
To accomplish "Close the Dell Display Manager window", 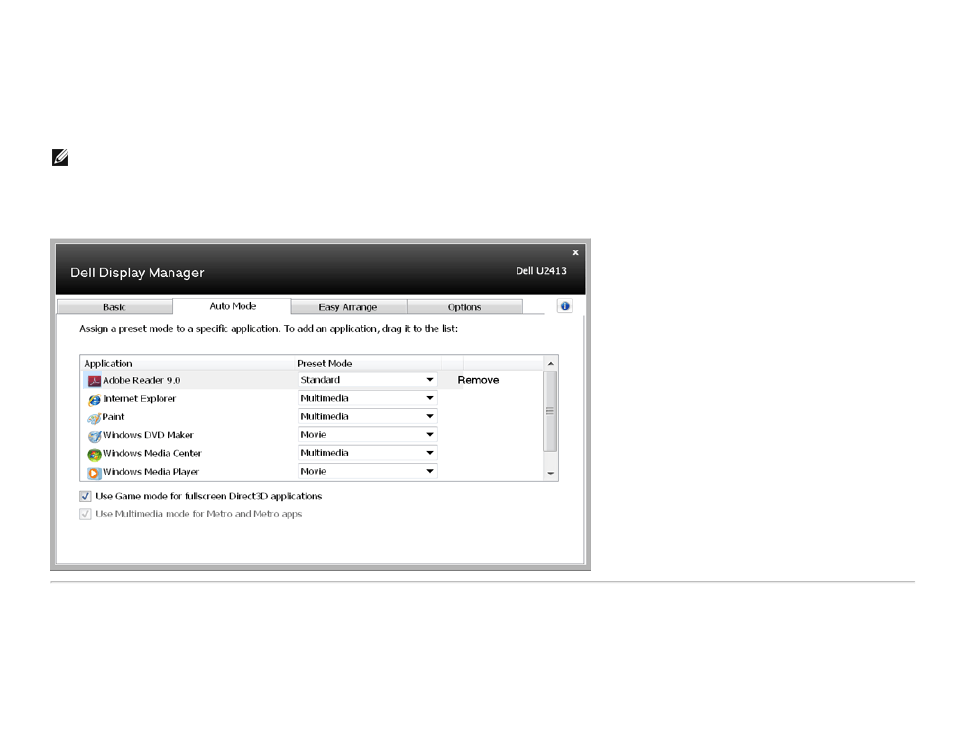I will click(x=575, y=252).
